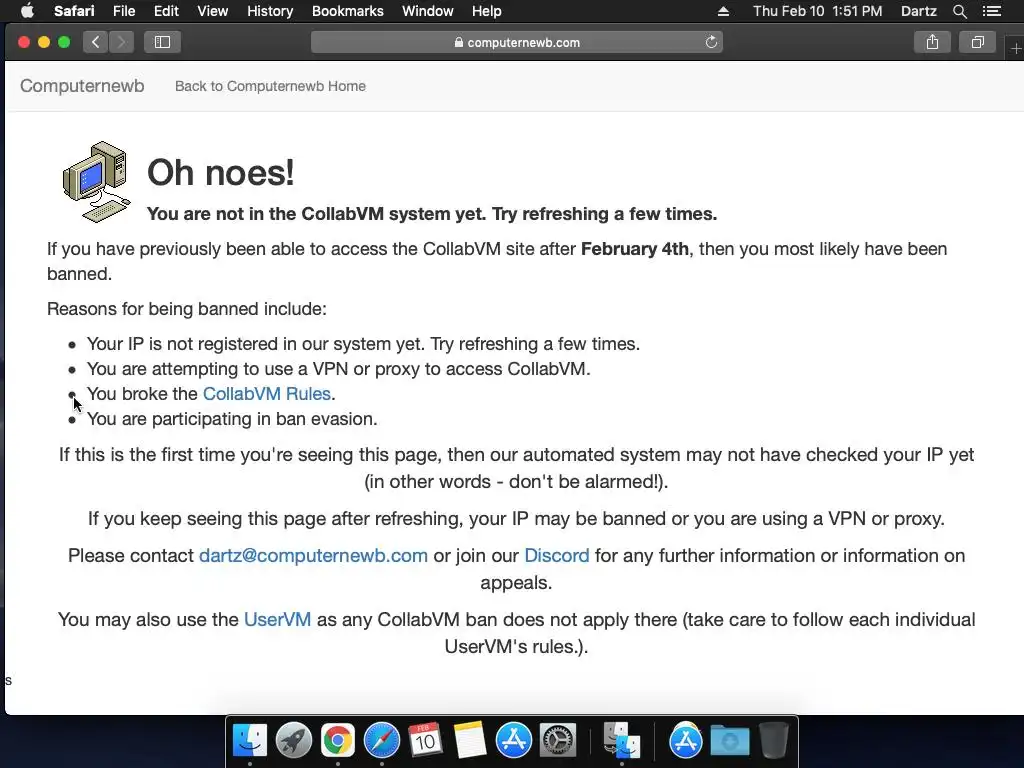
Task: Open the File menu
Action: (x=123, y=11)
